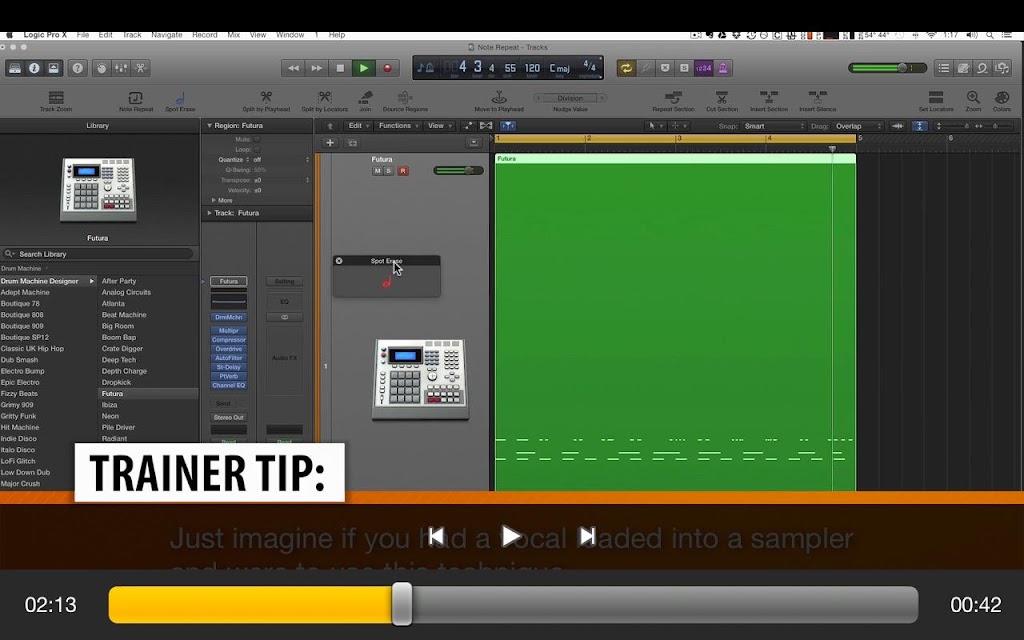Toggle the region Loop checkbox
Screen dimensions: 1024x640
click(257, 150)
